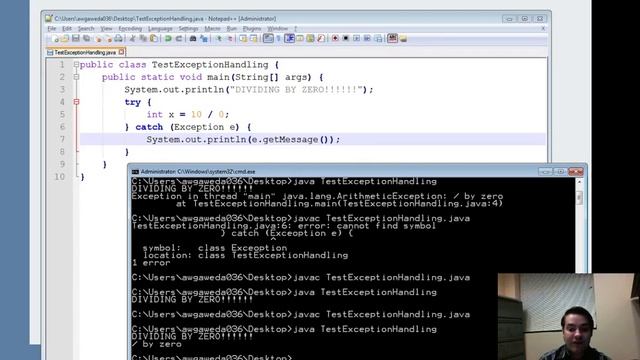Click the Redo toolbar icon
Viewport: 640px width, 360px height.
(x=178, y=39)
